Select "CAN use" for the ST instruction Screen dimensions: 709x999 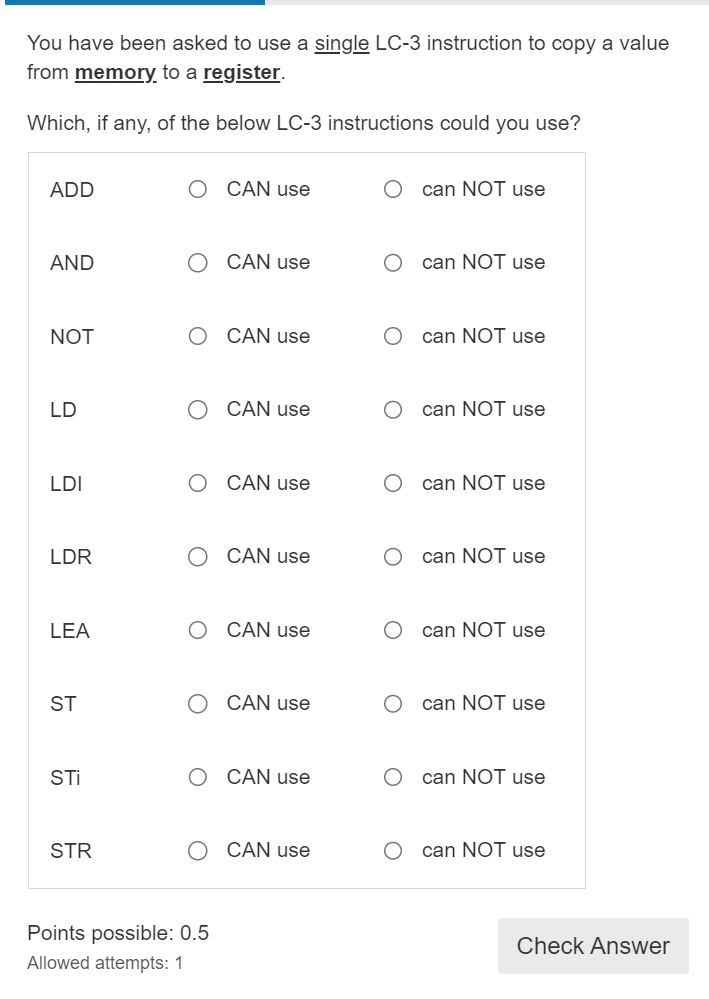point(197,703)
